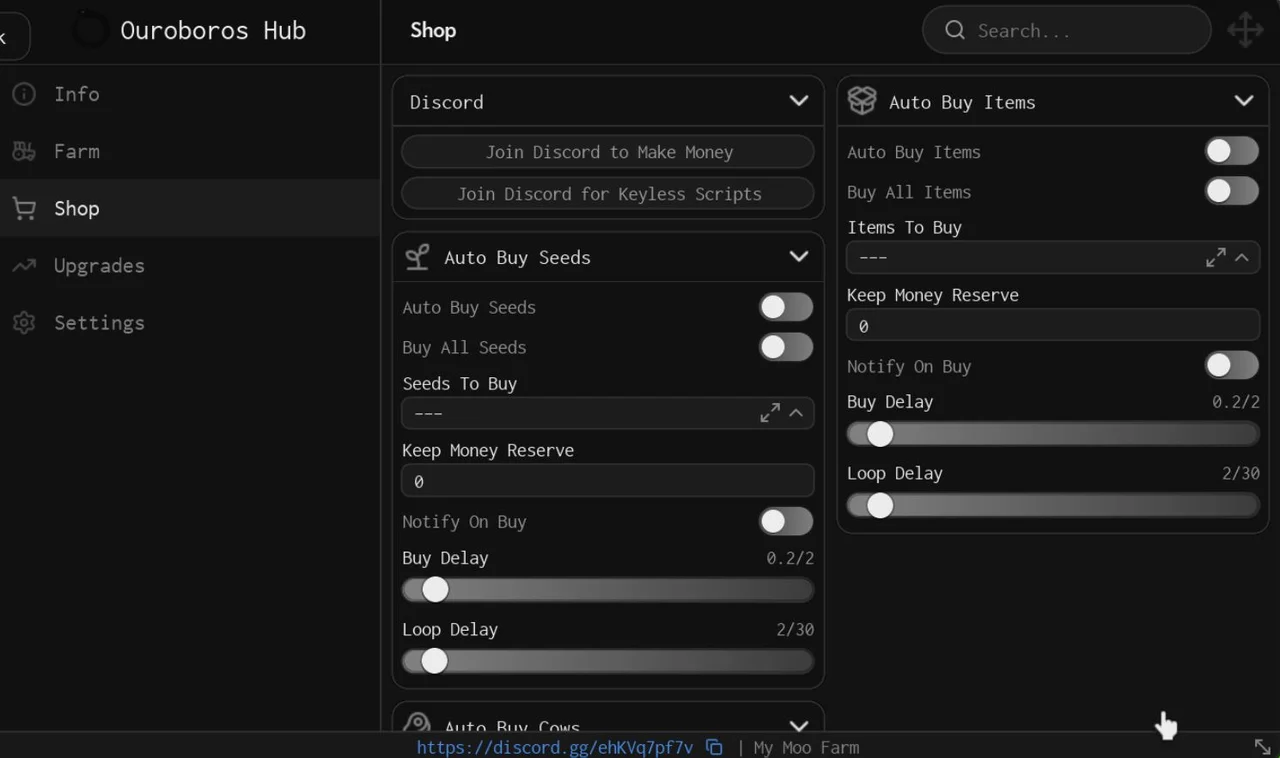Click the Info sidebar icon
Screen dimensions: 1280x758
tap(24, 94)
